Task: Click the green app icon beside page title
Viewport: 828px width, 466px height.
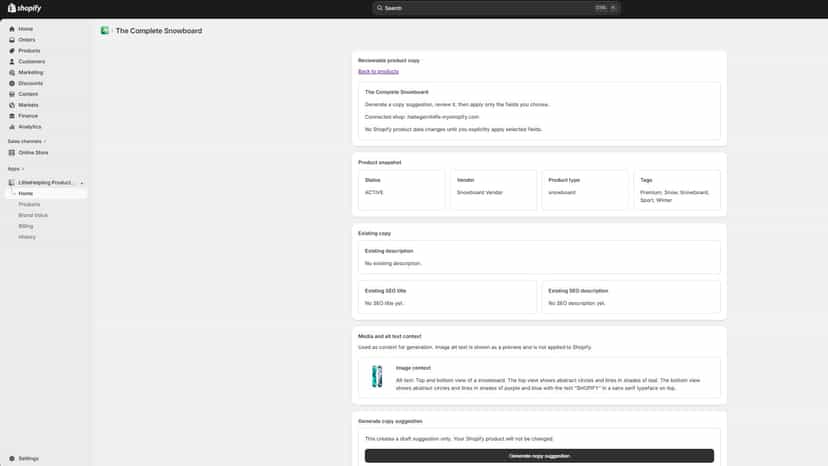Action: [x=105, y=31]
